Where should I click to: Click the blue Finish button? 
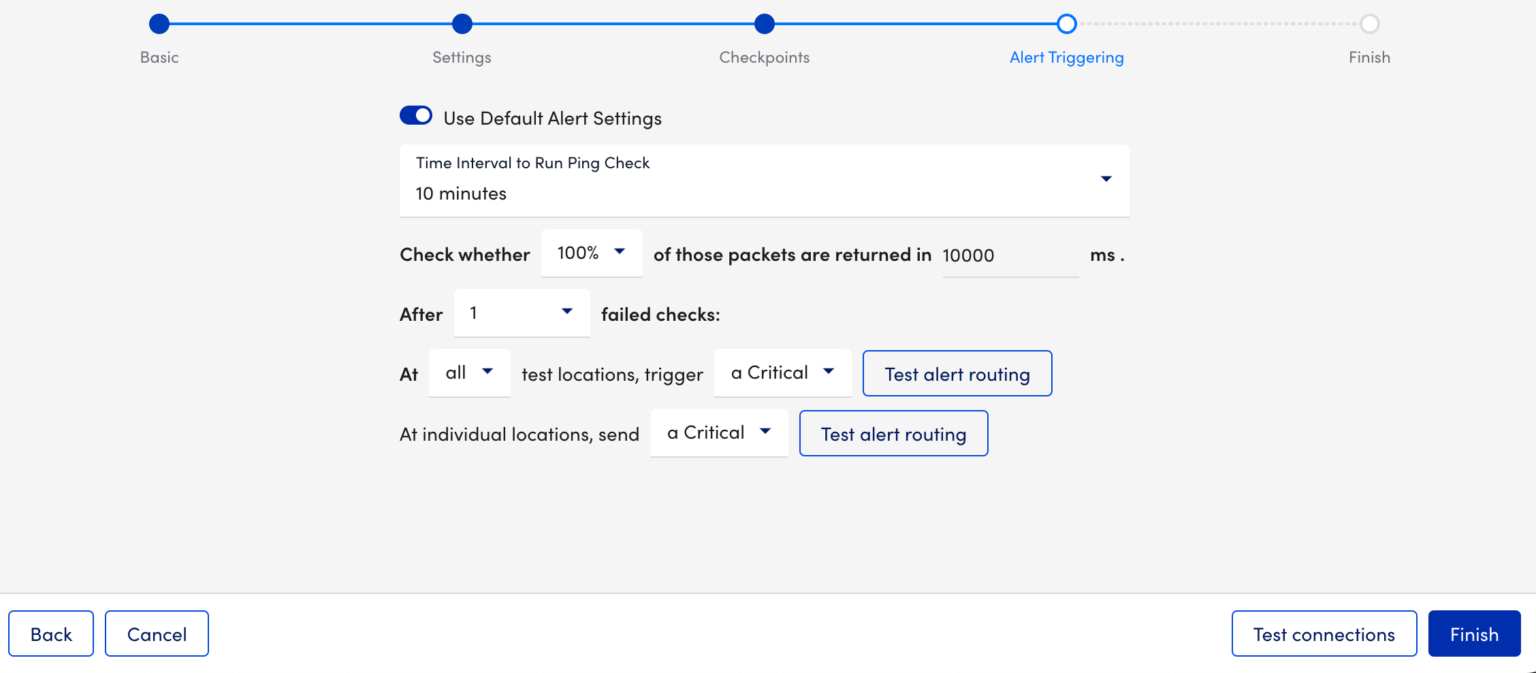click(x=1473, y=634)
